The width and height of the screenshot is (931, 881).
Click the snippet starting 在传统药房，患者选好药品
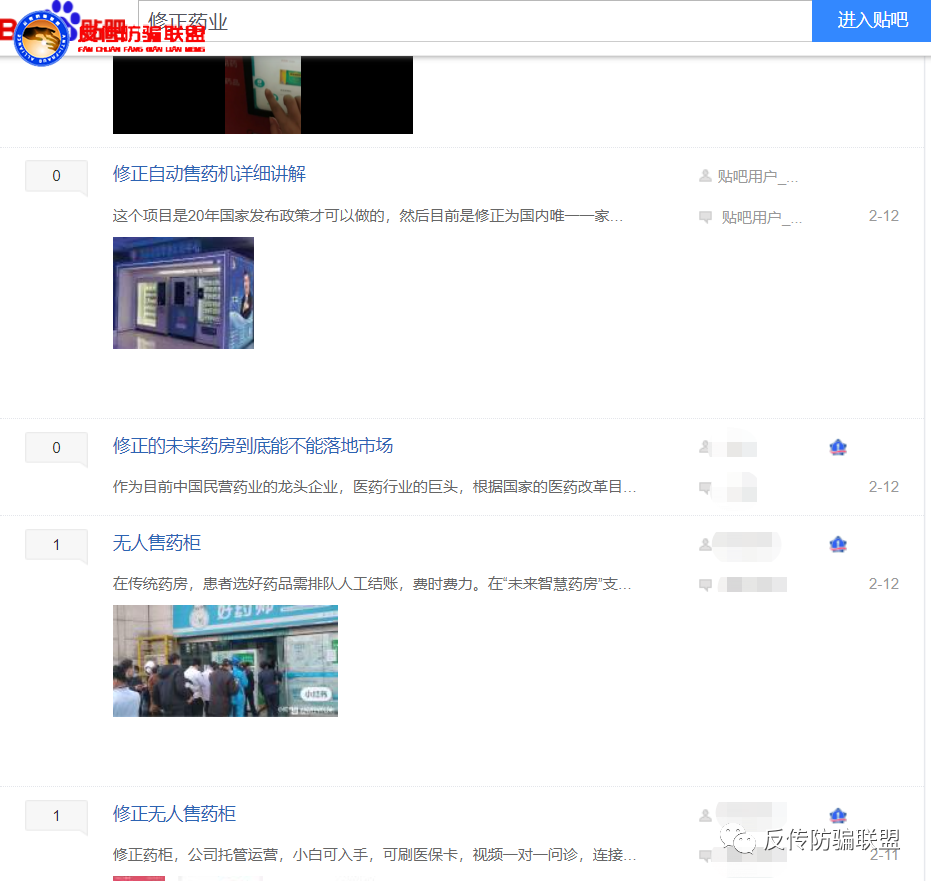pos(372,584)
